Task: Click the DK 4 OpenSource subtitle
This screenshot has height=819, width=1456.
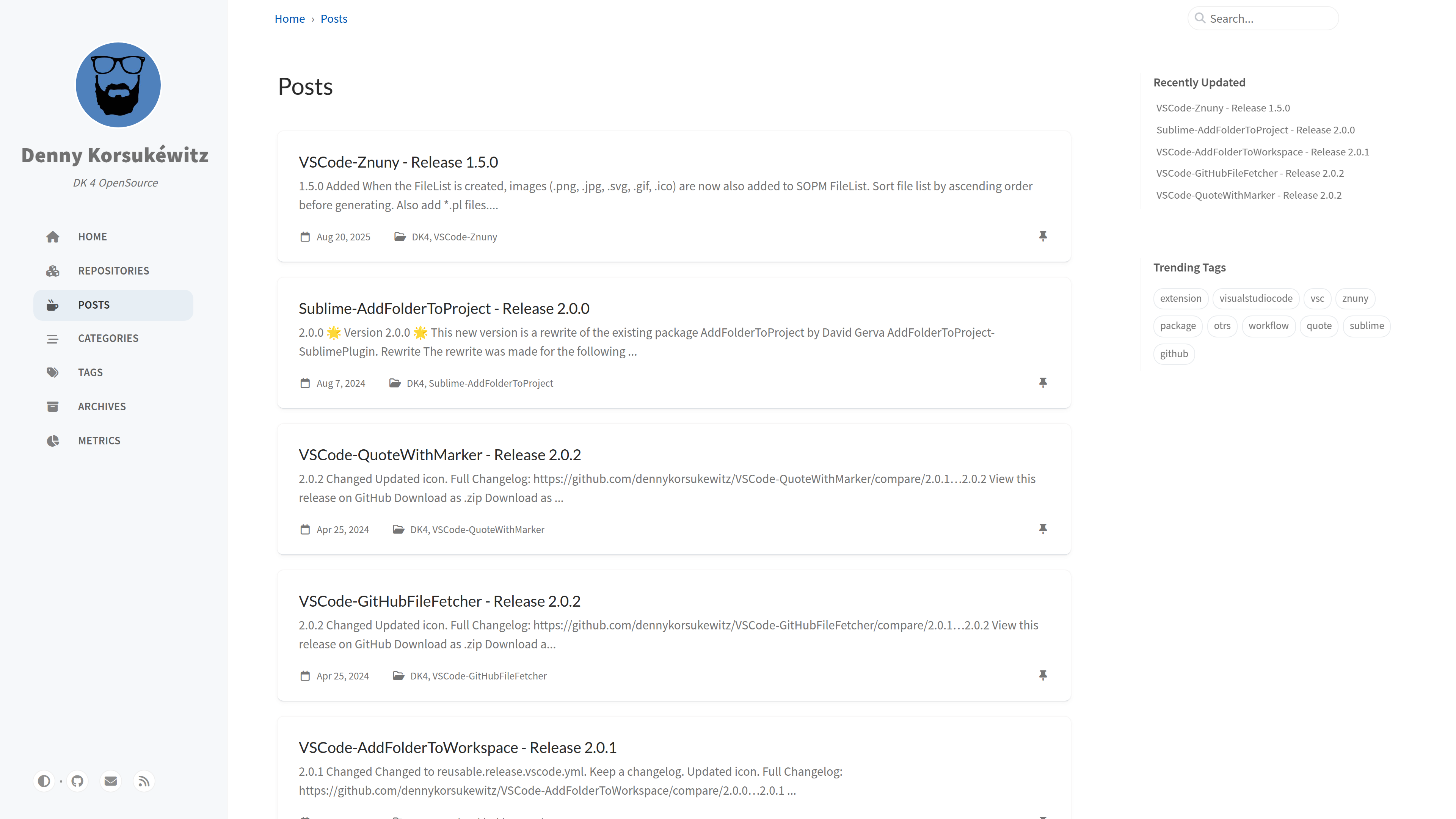Action: tap(115, 183)
